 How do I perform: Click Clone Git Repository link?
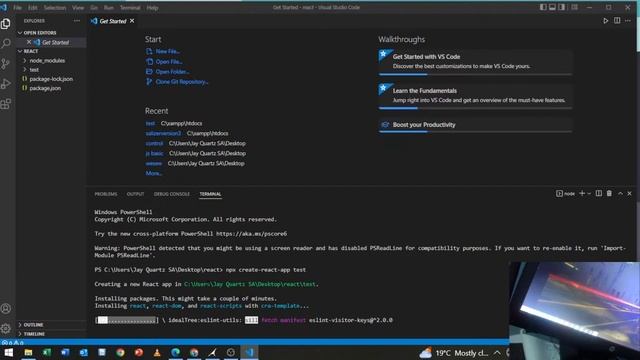click(x=182, y=82)
